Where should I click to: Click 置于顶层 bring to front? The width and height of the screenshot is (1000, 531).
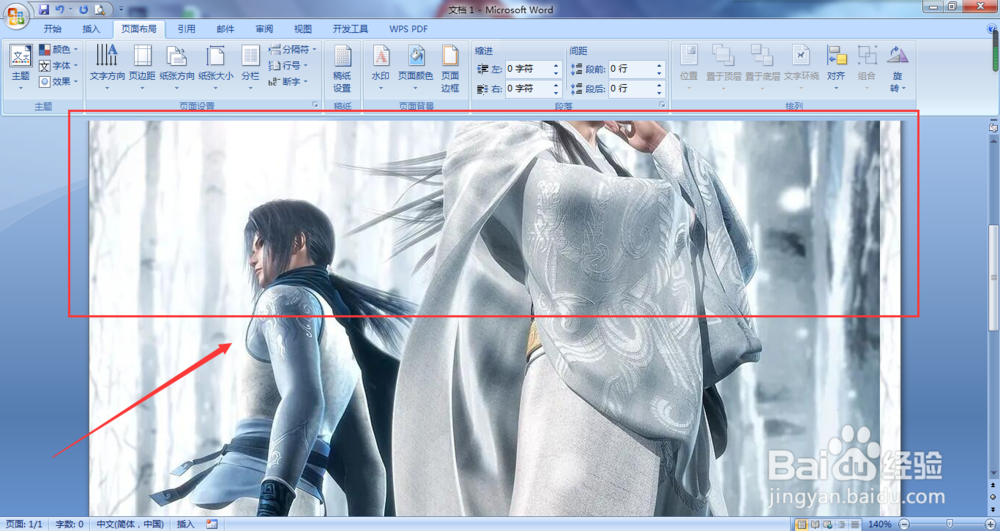723,67
